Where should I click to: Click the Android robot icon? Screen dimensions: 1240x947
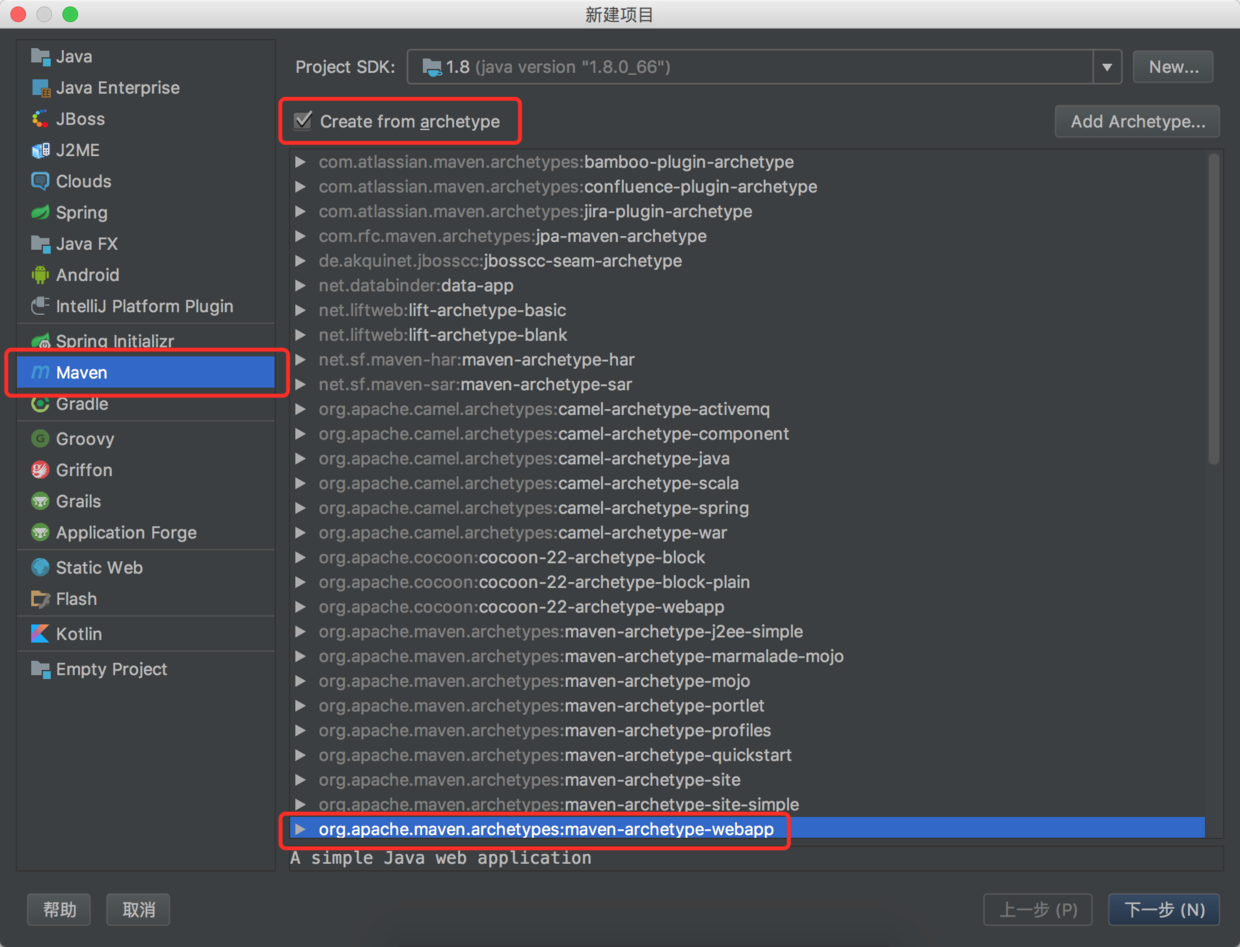click(x=40, y=275)
